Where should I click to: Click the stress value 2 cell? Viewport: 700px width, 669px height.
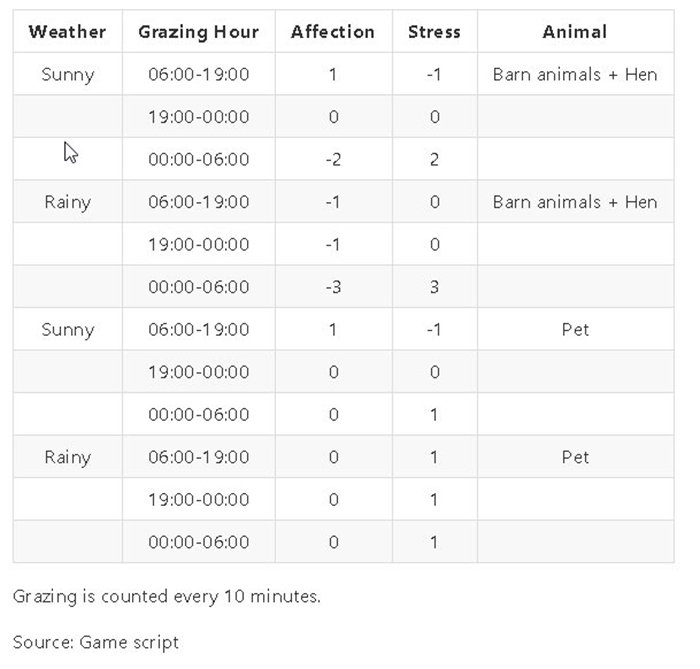coord(434,159)
